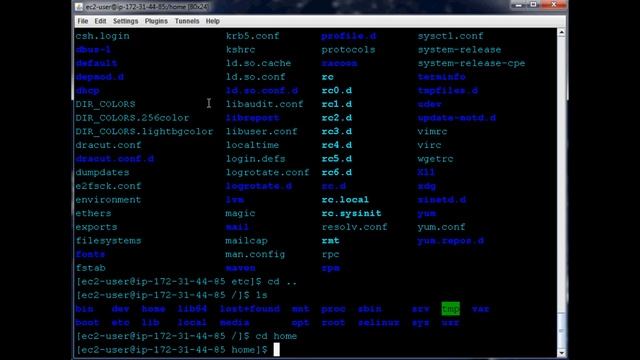
Task: Click the 'cd ..' command line
Action: click(187, 282)
